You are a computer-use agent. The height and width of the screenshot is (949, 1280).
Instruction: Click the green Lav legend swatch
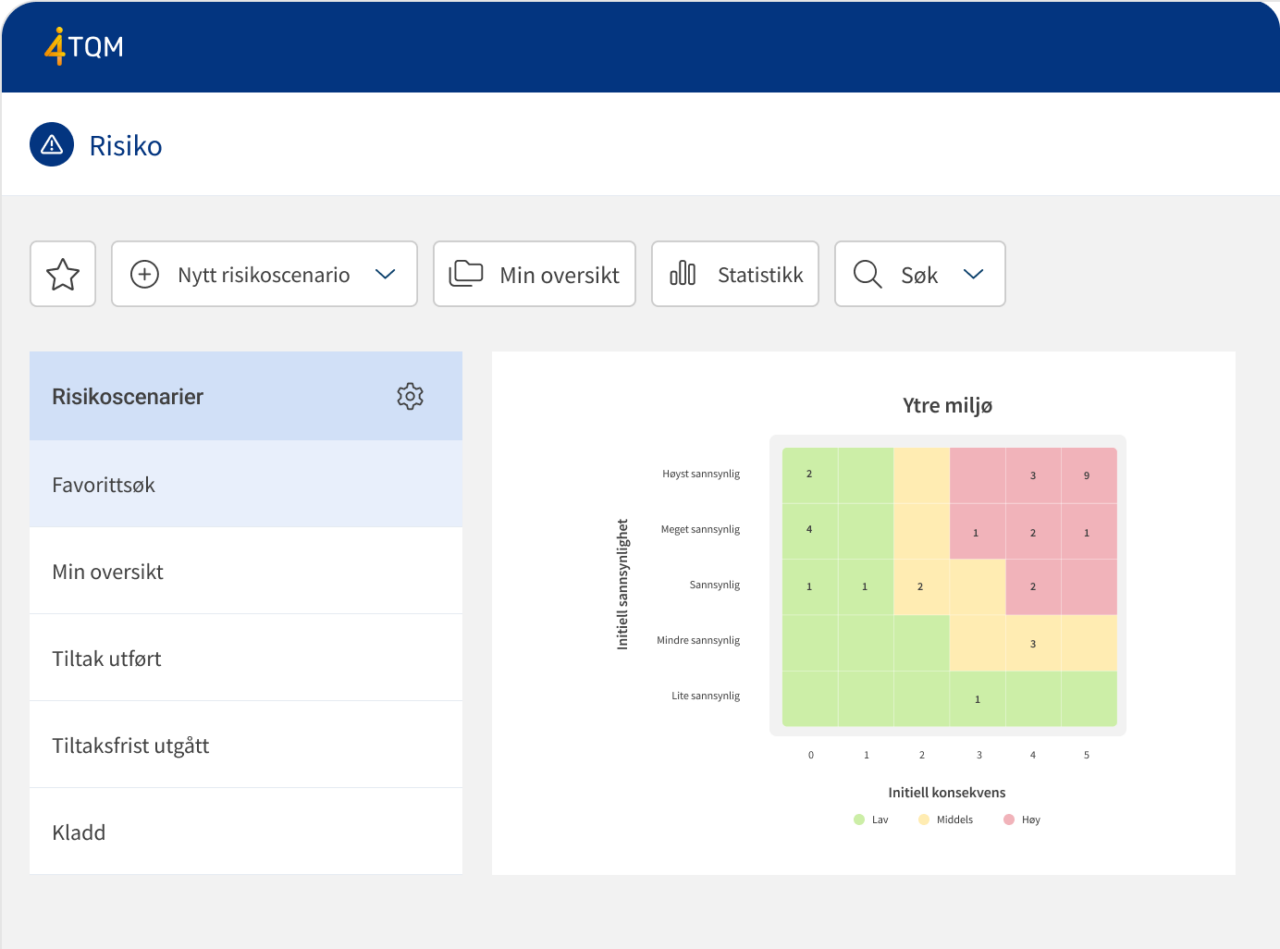click(x=857, y=819)
